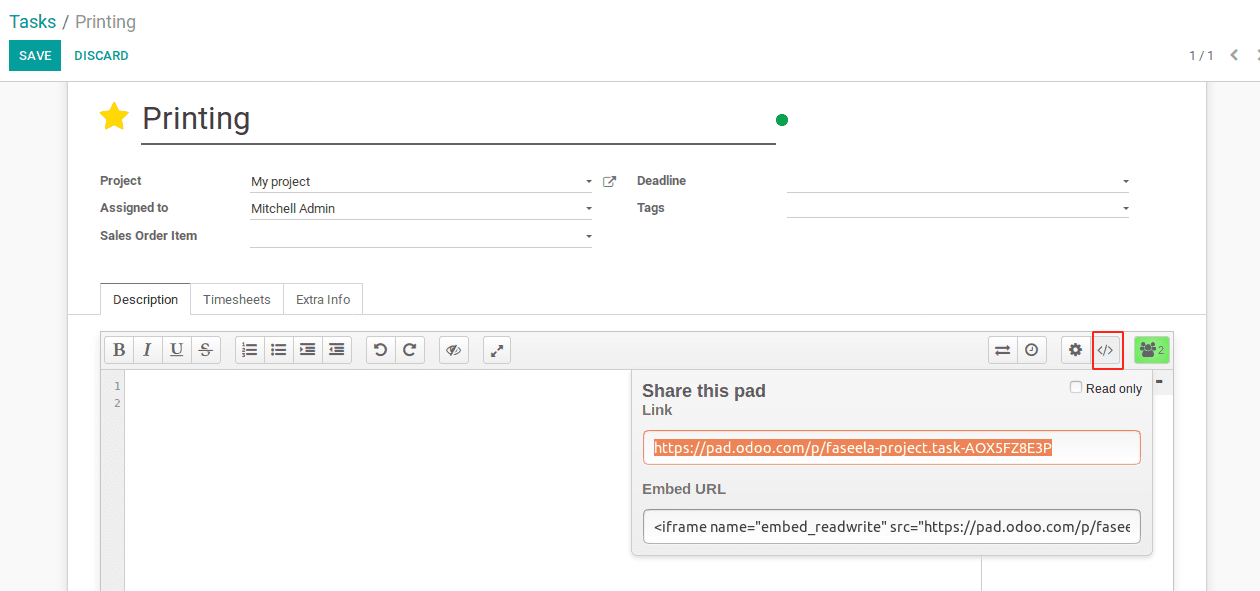Open the My project external link icon
1260x591 pixels.
pyautogui.click(x=610, y=182)
